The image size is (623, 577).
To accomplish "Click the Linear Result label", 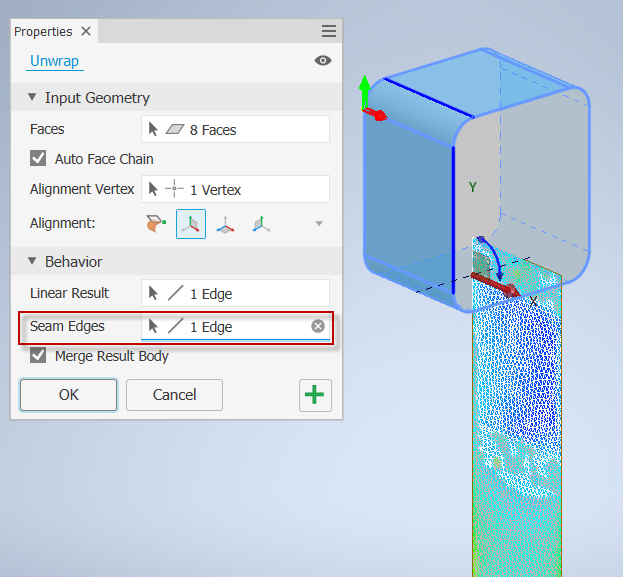I will coord(70,293).
